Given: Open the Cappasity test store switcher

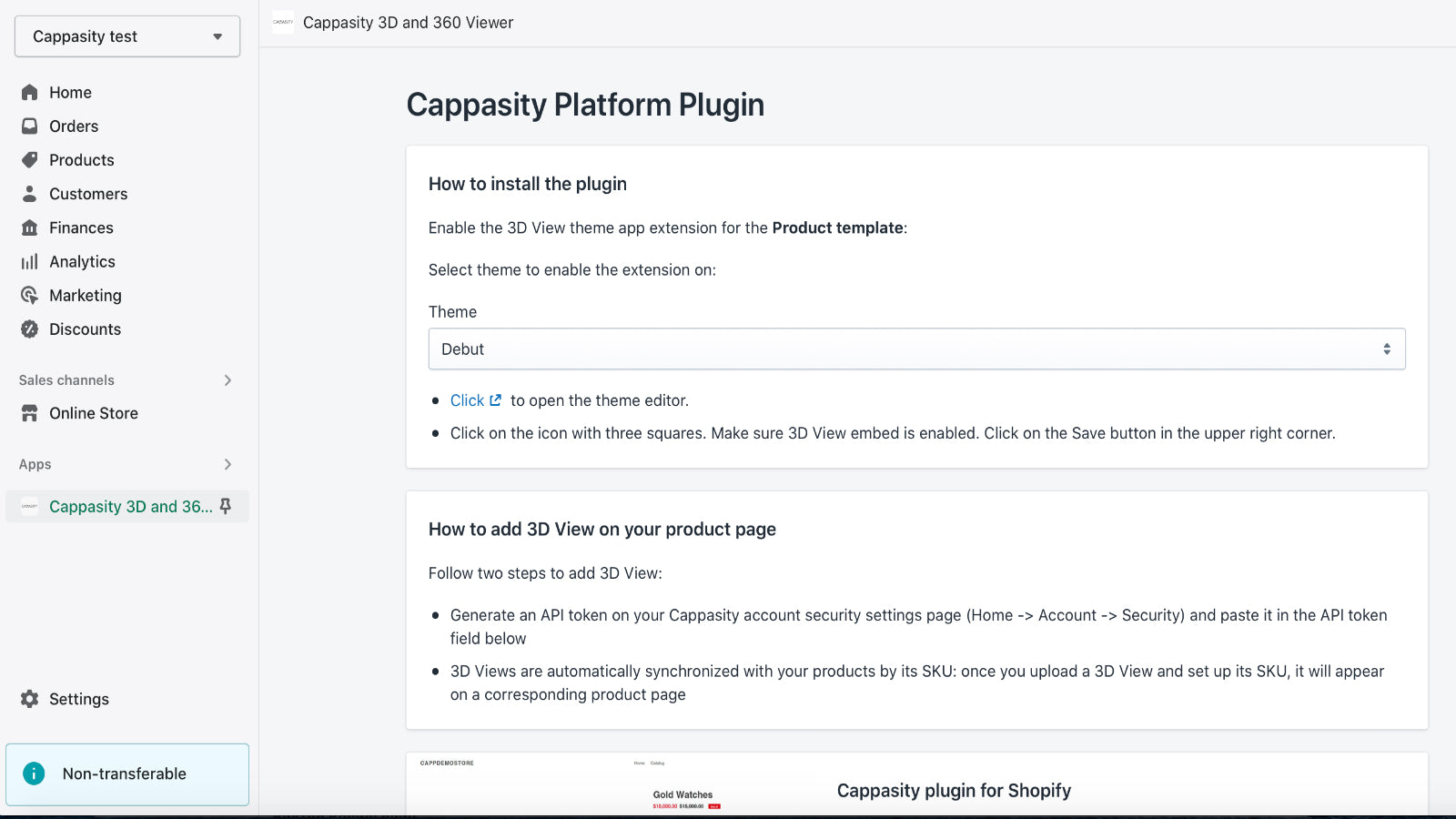Looking at the screenshot, I should tap(126, 36).
